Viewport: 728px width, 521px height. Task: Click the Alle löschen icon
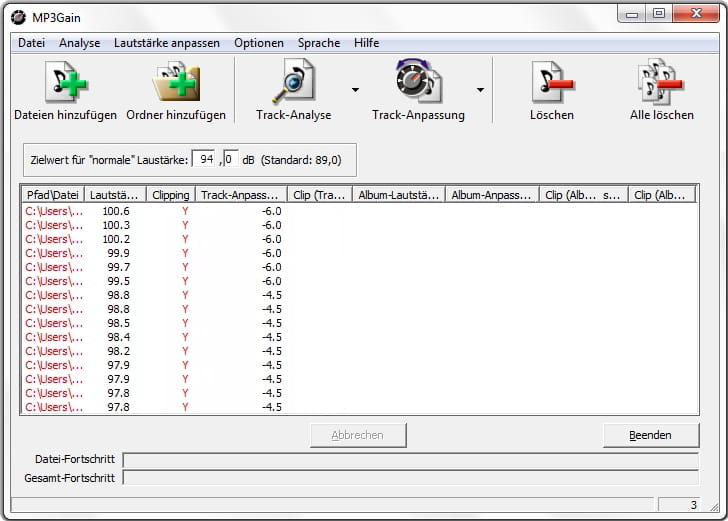661,82
